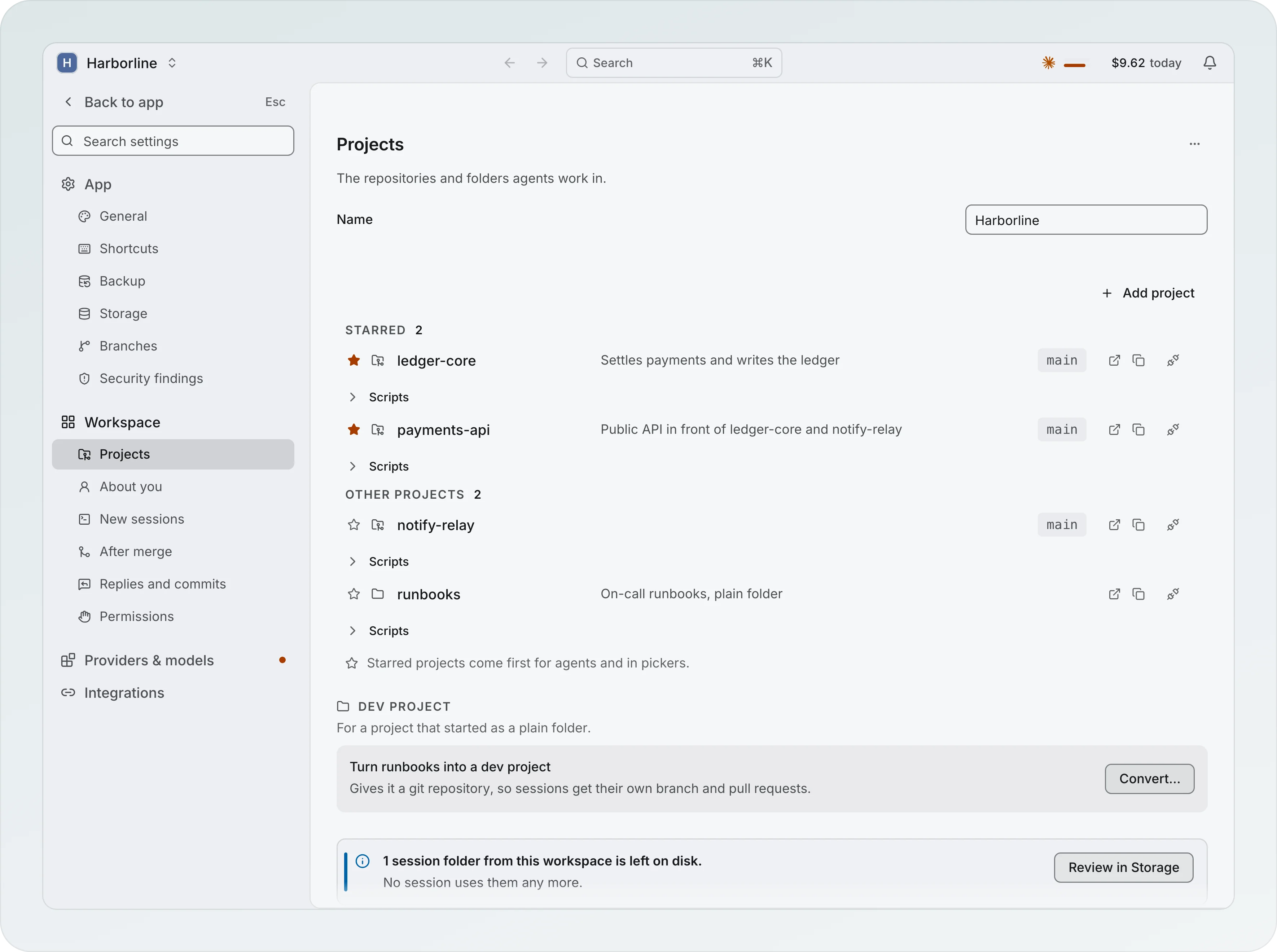Unstar the payments-api project
1277x952 pixels.
point(354,430)
